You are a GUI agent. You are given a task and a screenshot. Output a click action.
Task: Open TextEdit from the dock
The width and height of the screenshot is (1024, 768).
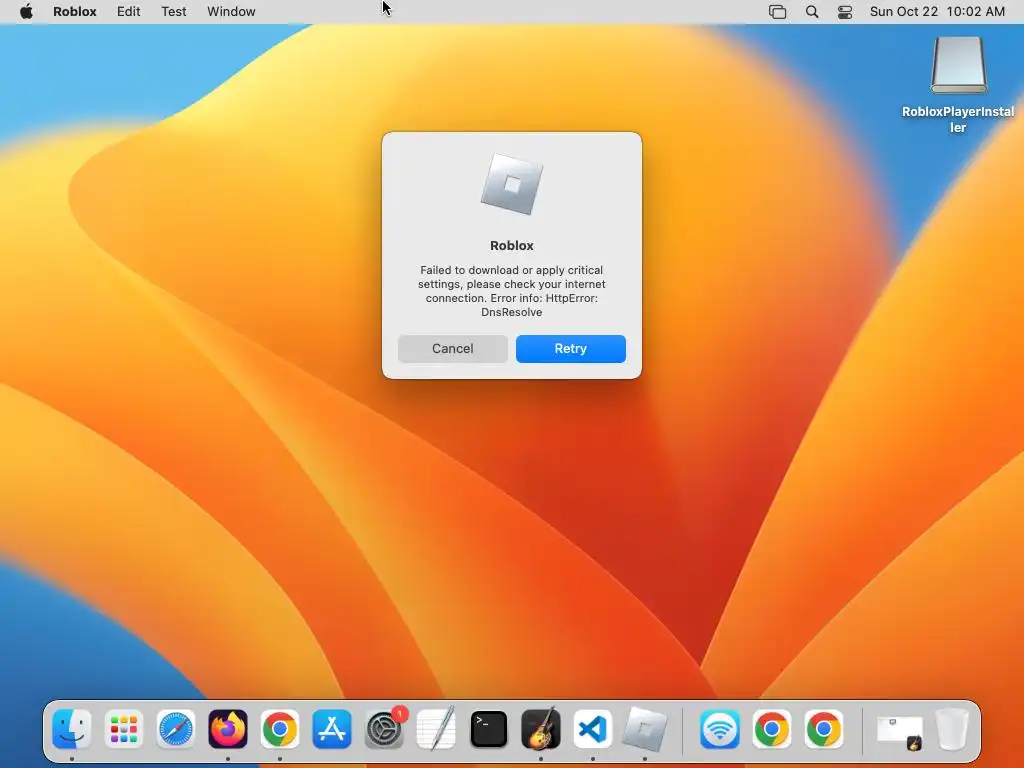tap(436, 729)
